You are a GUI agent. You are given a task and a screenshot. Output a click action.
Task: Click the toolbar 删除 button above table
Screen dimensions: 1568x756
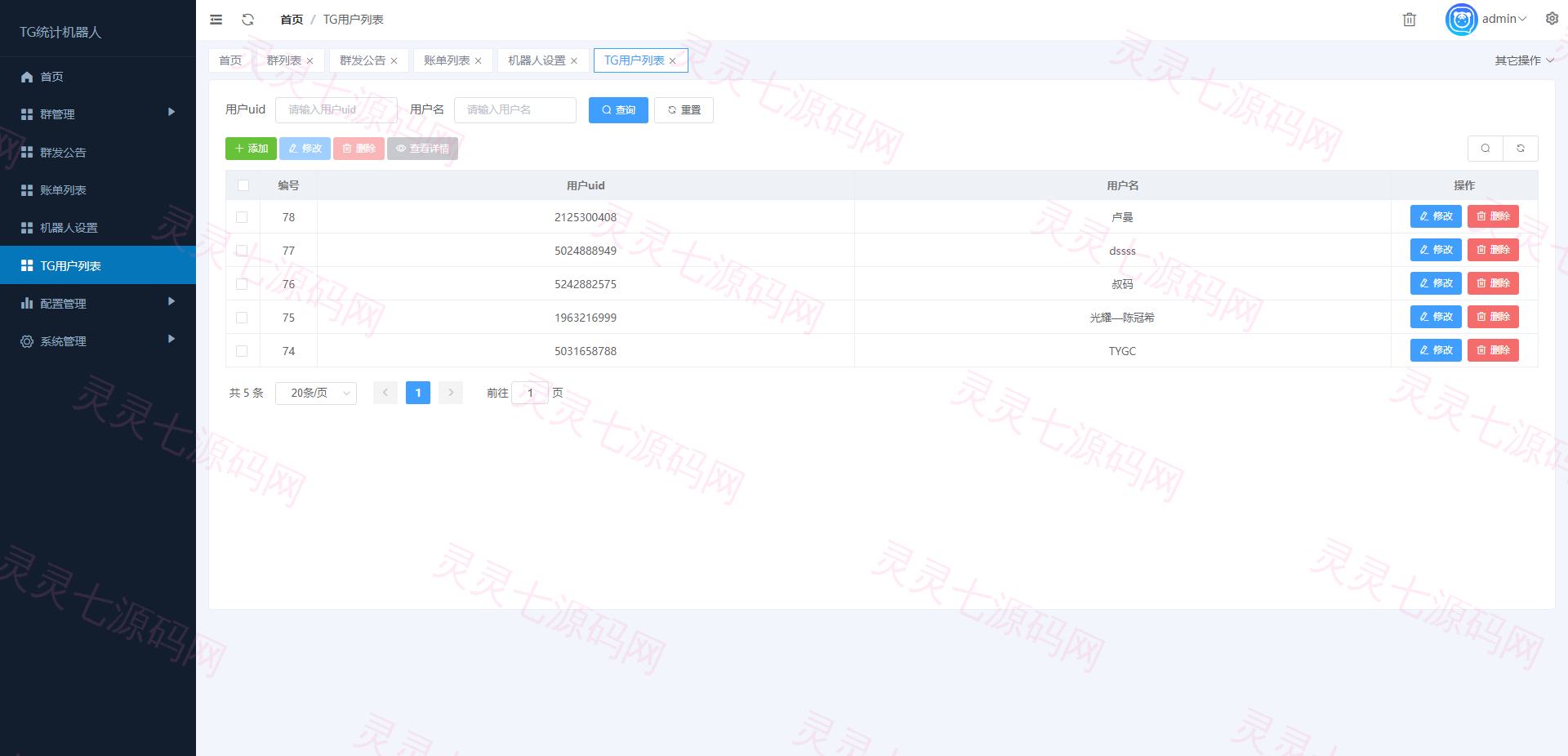pos(359,149)
